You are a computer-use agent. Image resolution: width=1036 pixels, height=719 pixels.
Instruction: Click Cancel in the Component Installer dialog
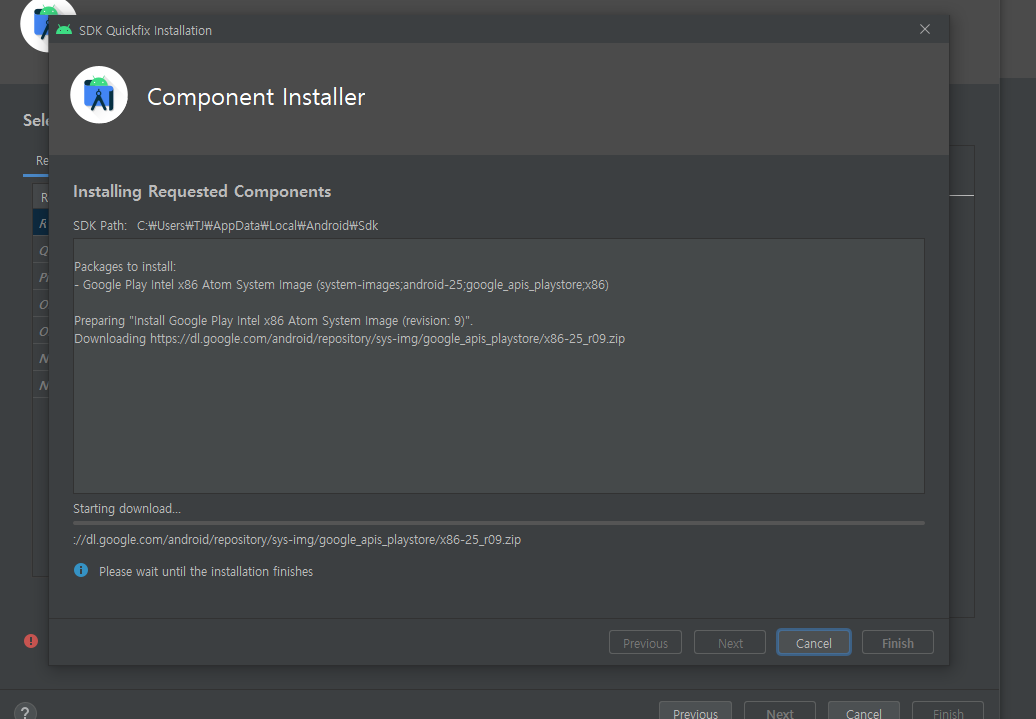(813, 642)
